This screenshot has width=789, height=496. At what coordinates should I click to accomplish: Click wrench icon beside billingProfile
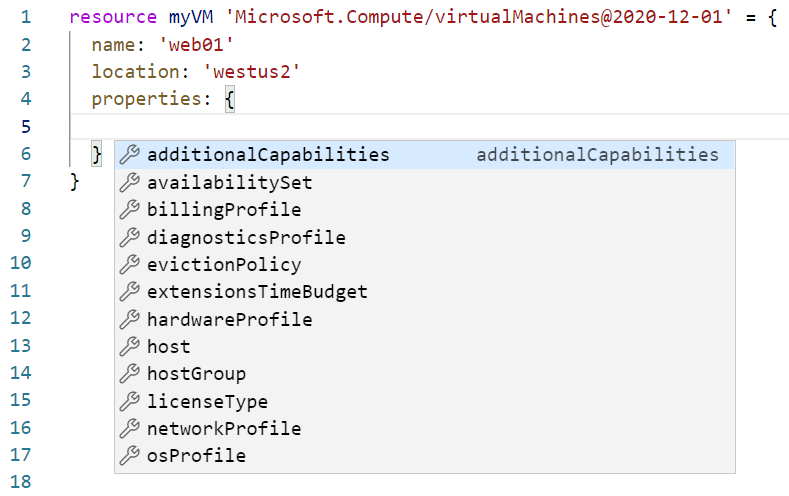(x=129, y=210)
